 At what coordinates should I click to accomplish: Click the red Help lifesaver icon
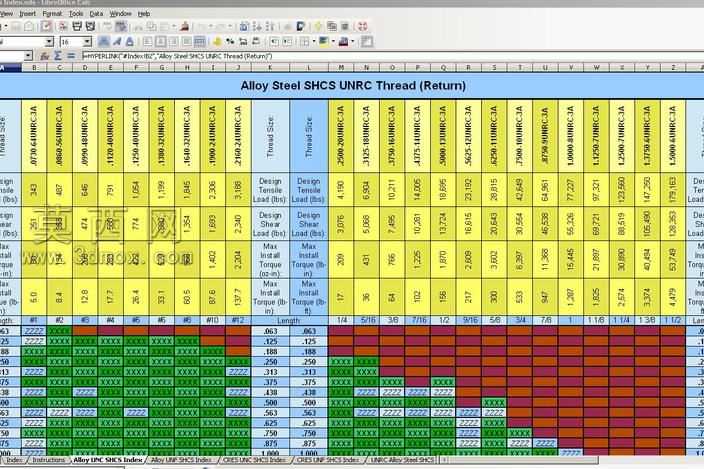[x=363, y=26]
